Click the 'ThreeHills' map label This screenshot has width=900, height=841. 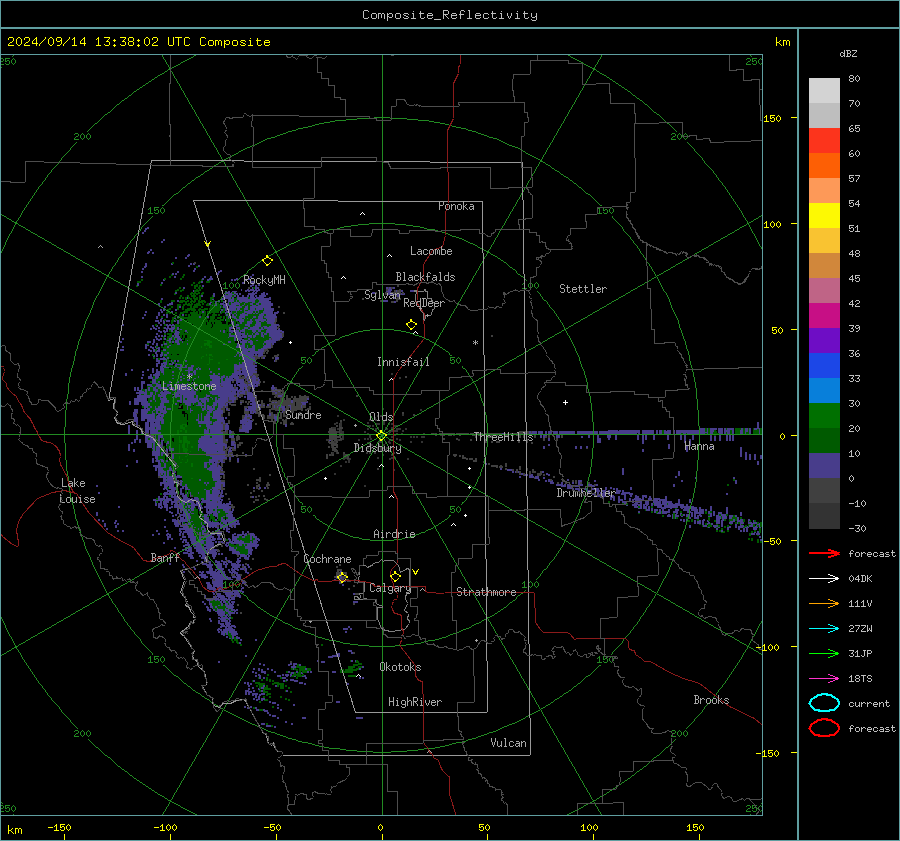(x=503, y=437)
